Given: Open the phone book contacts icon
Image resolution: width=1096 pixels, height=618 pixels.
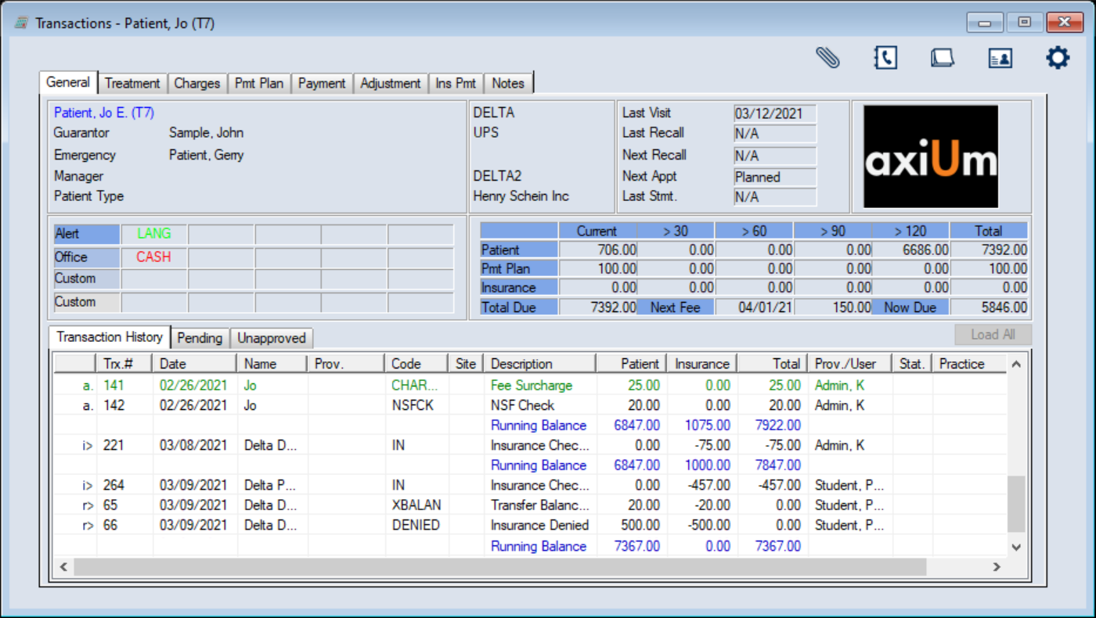Looking at the screenshot, I should pos(884,58).
